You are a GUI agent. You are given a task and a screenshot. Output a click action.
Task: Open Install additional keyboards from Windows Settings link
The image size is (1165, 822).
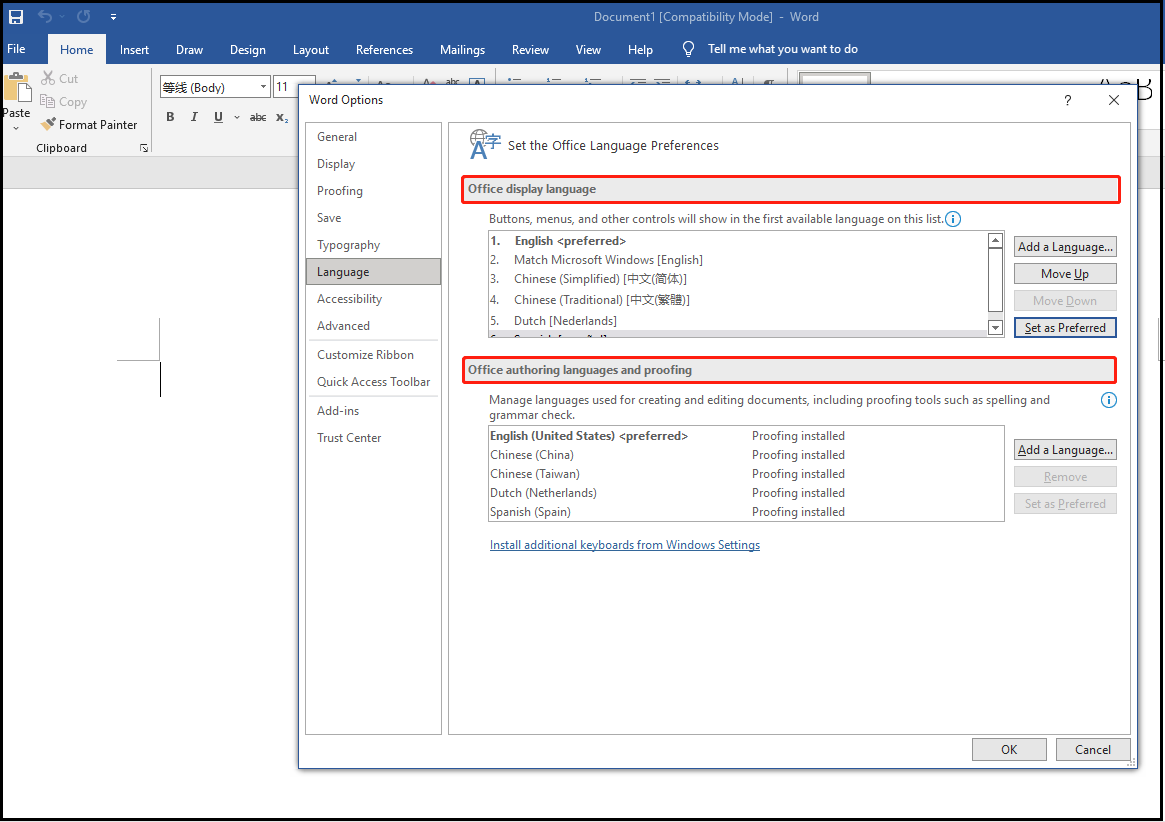624,545
